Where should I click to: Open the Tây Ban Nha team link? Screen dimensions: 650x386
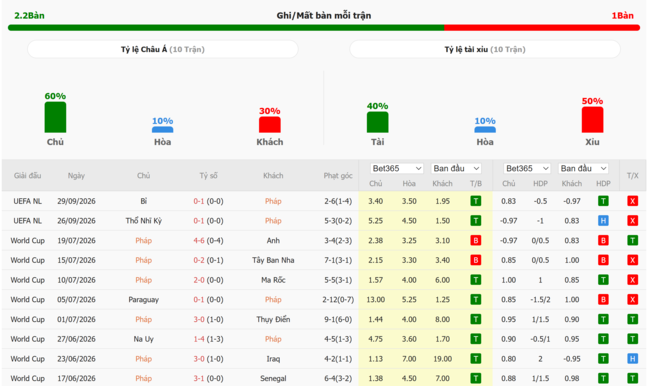[273, 260]
